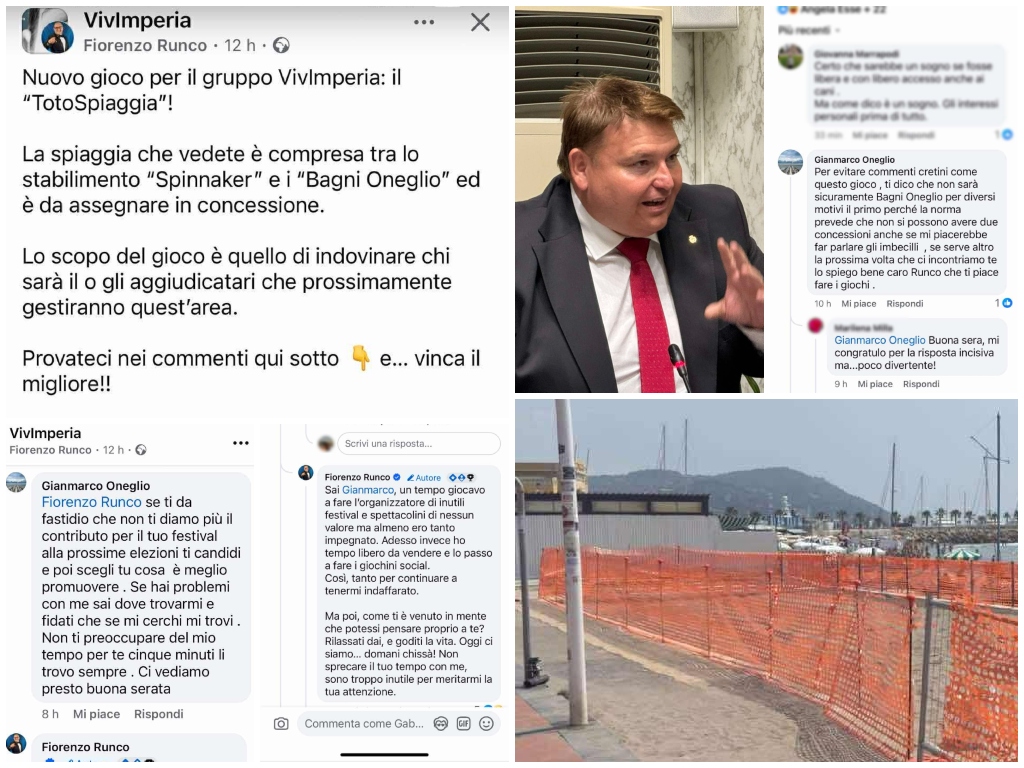The image size is (1024, 768).
Task: Open the three-dot options menu on the TotoSpiaggia post
Action: (x=424, y=22)
